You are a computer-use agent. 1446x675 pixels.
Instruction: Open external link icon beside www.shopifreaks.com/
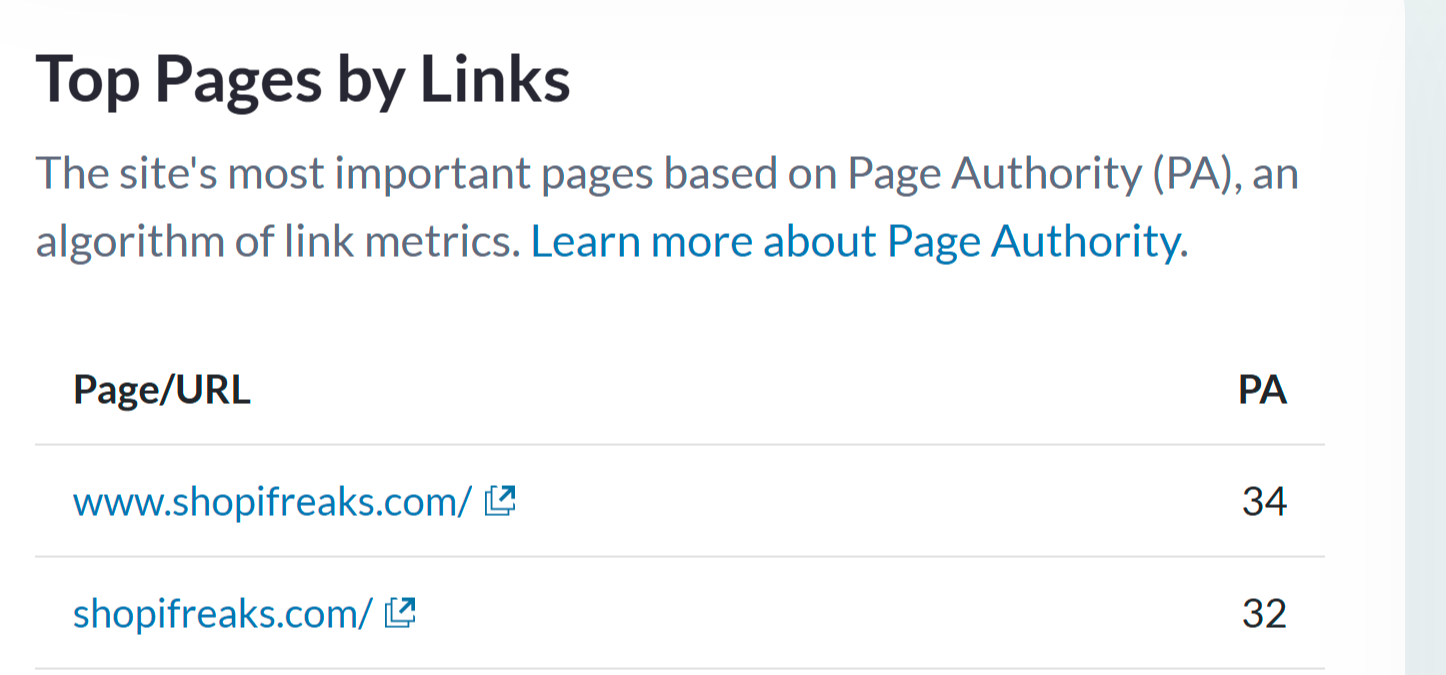500,500
